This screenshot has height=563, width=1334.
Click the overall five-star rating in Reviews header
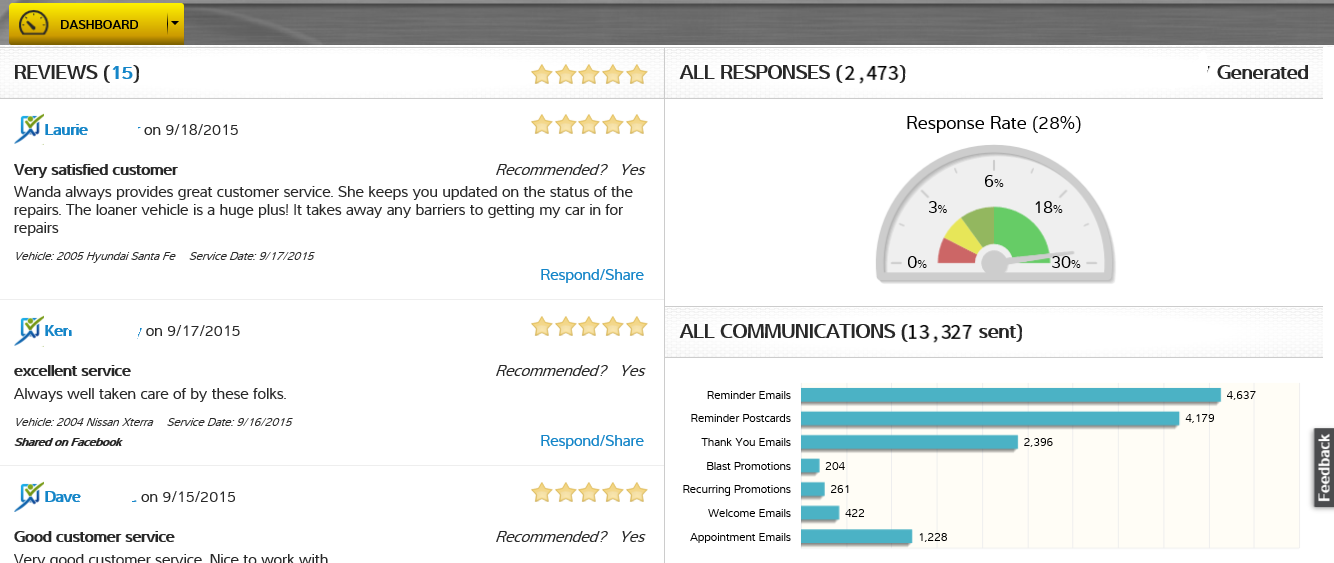[589, 74]
